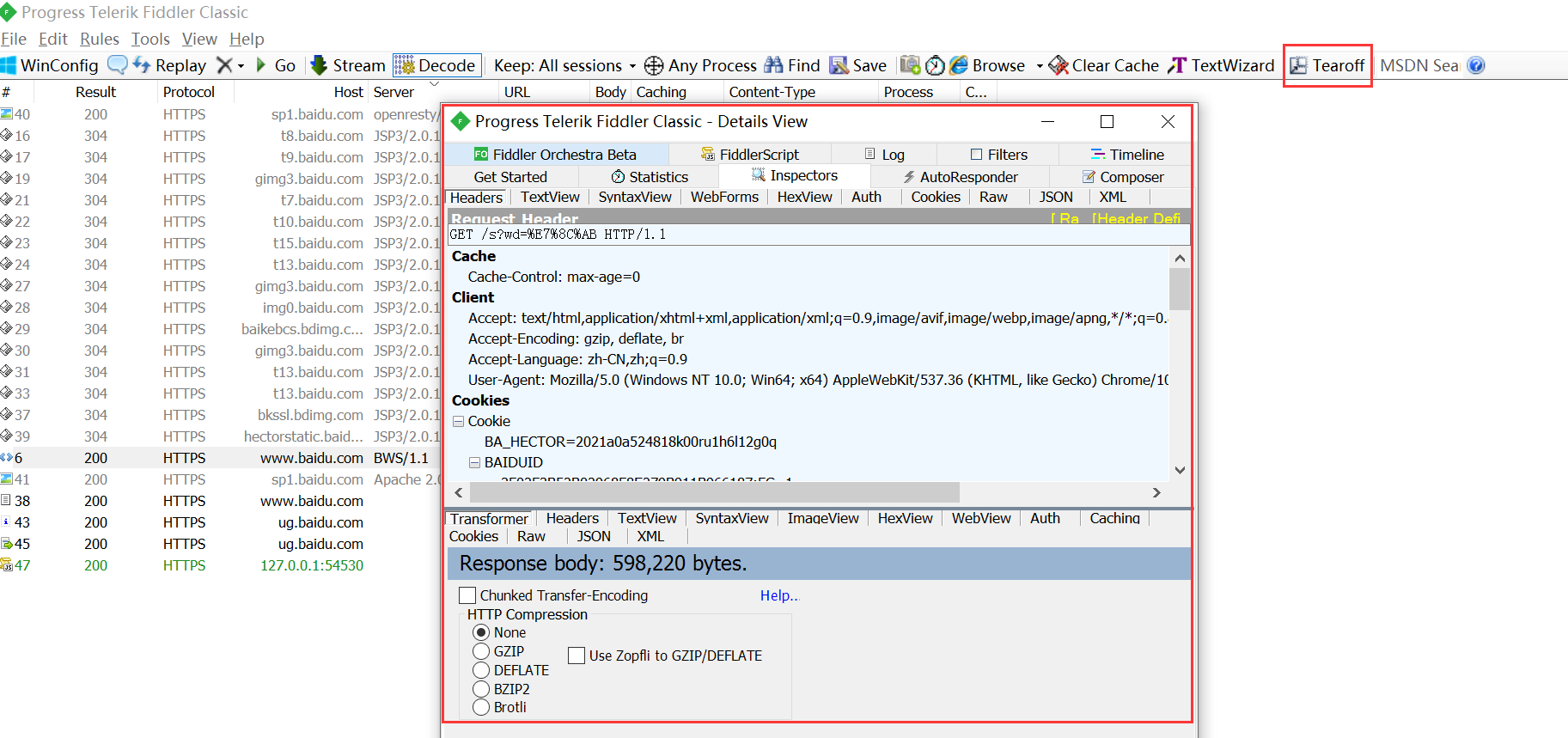This screenshot has height=738, width=1568.
Task: Click the horizontal scroll right arrow
Action: [x=1156, y=492]
